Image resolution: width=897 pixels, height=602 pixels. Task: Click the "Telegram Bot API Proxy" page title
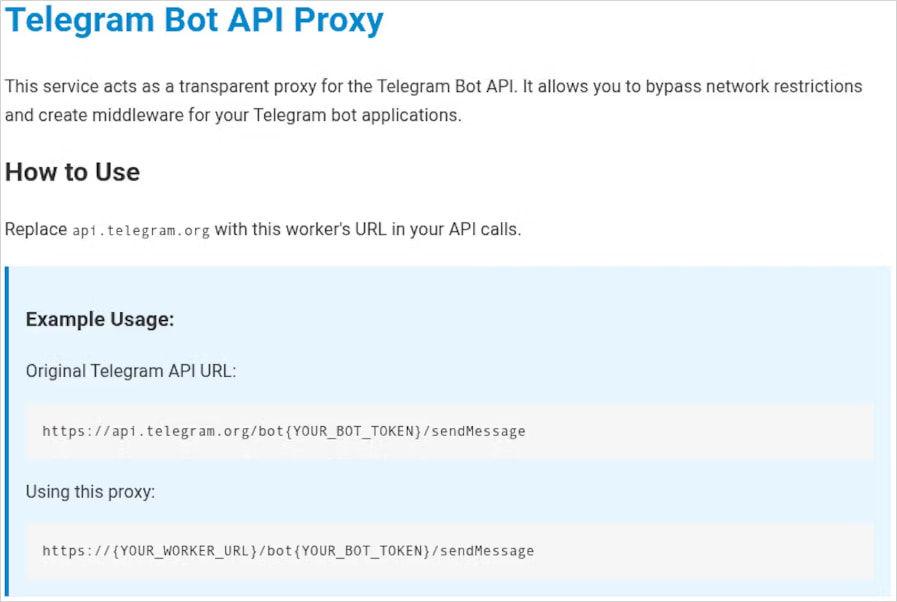(194, 20)
